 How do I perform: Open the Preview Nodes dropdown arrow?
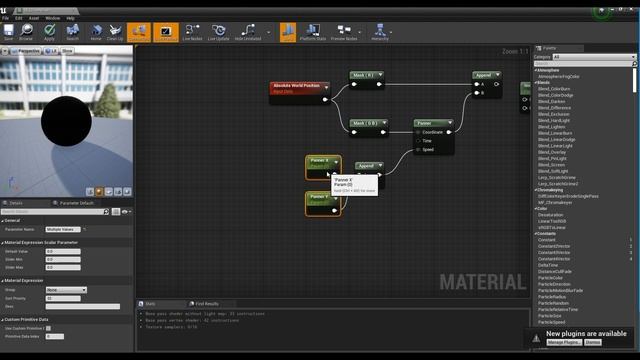[360, 32]
